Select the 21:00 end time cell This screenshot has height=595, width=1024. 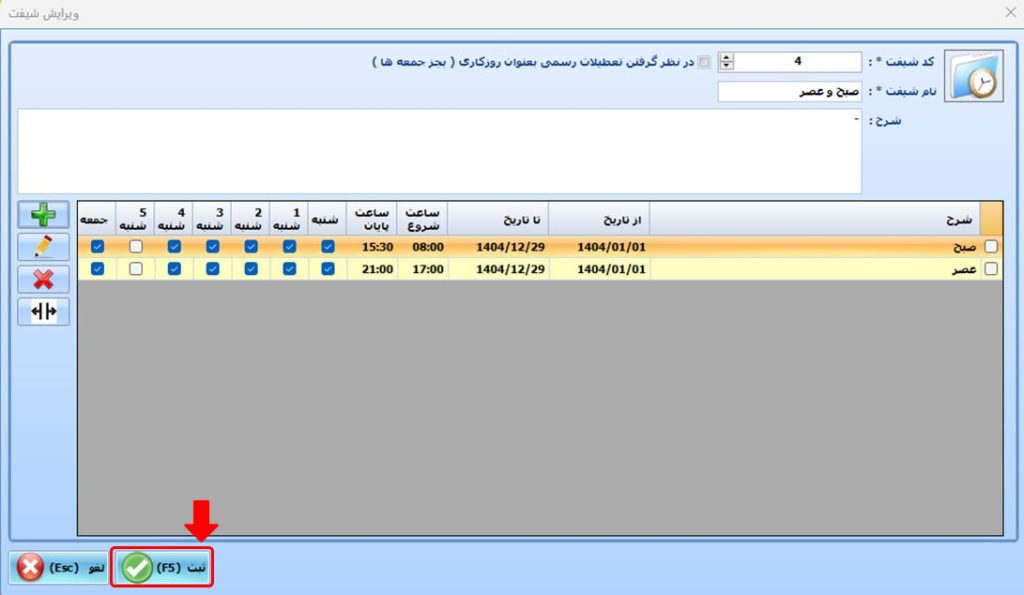coord(372,269)
